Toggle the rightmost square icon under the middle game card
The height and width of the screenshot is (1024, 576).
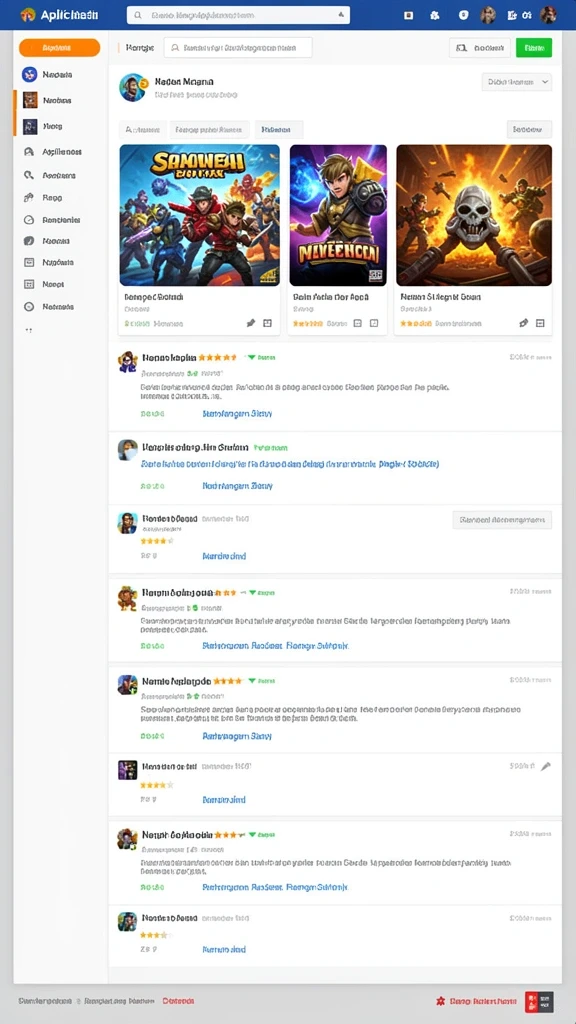point(374,323)
